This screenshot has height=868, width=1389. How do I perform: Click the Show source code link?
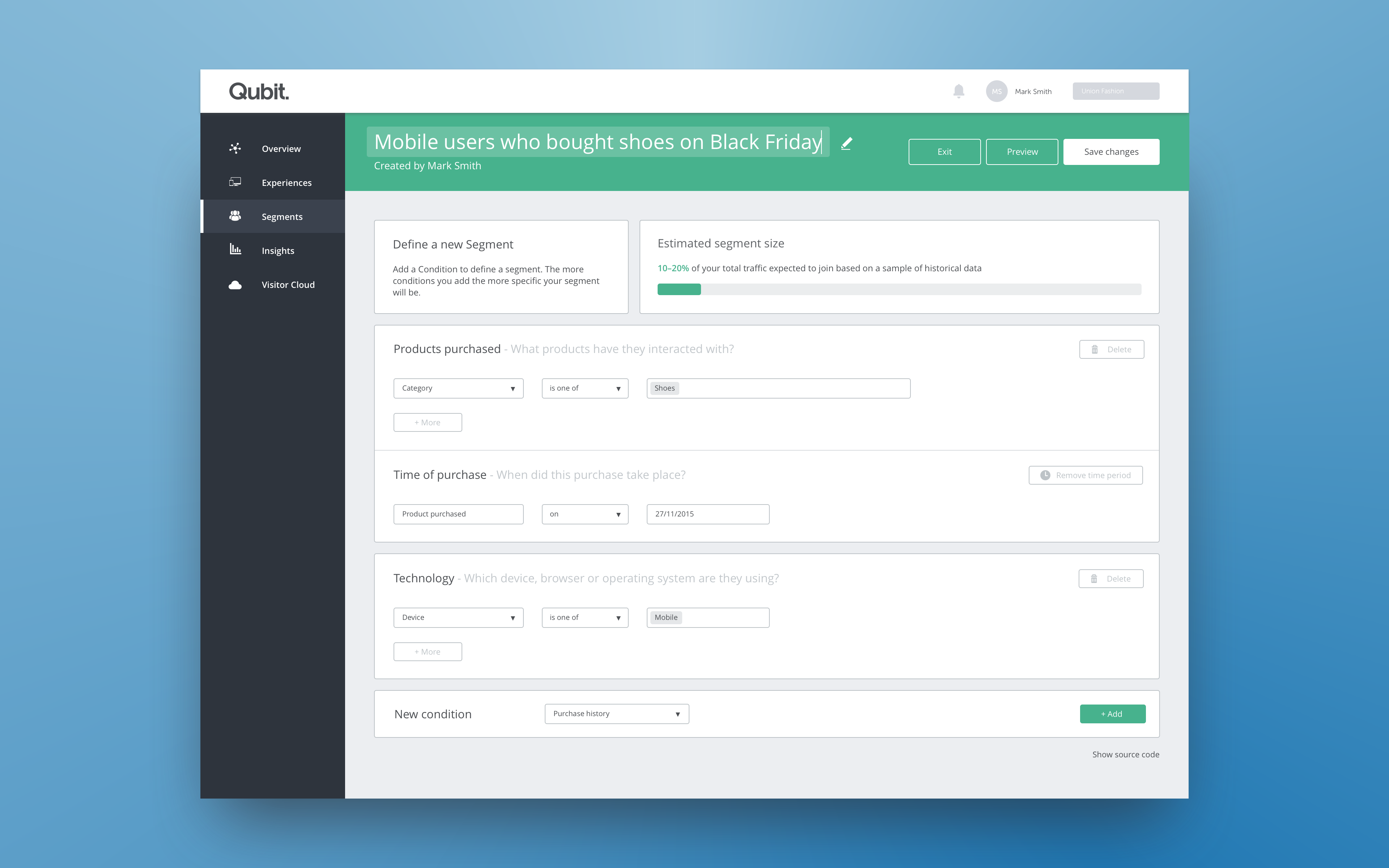tap(1125, 754)
